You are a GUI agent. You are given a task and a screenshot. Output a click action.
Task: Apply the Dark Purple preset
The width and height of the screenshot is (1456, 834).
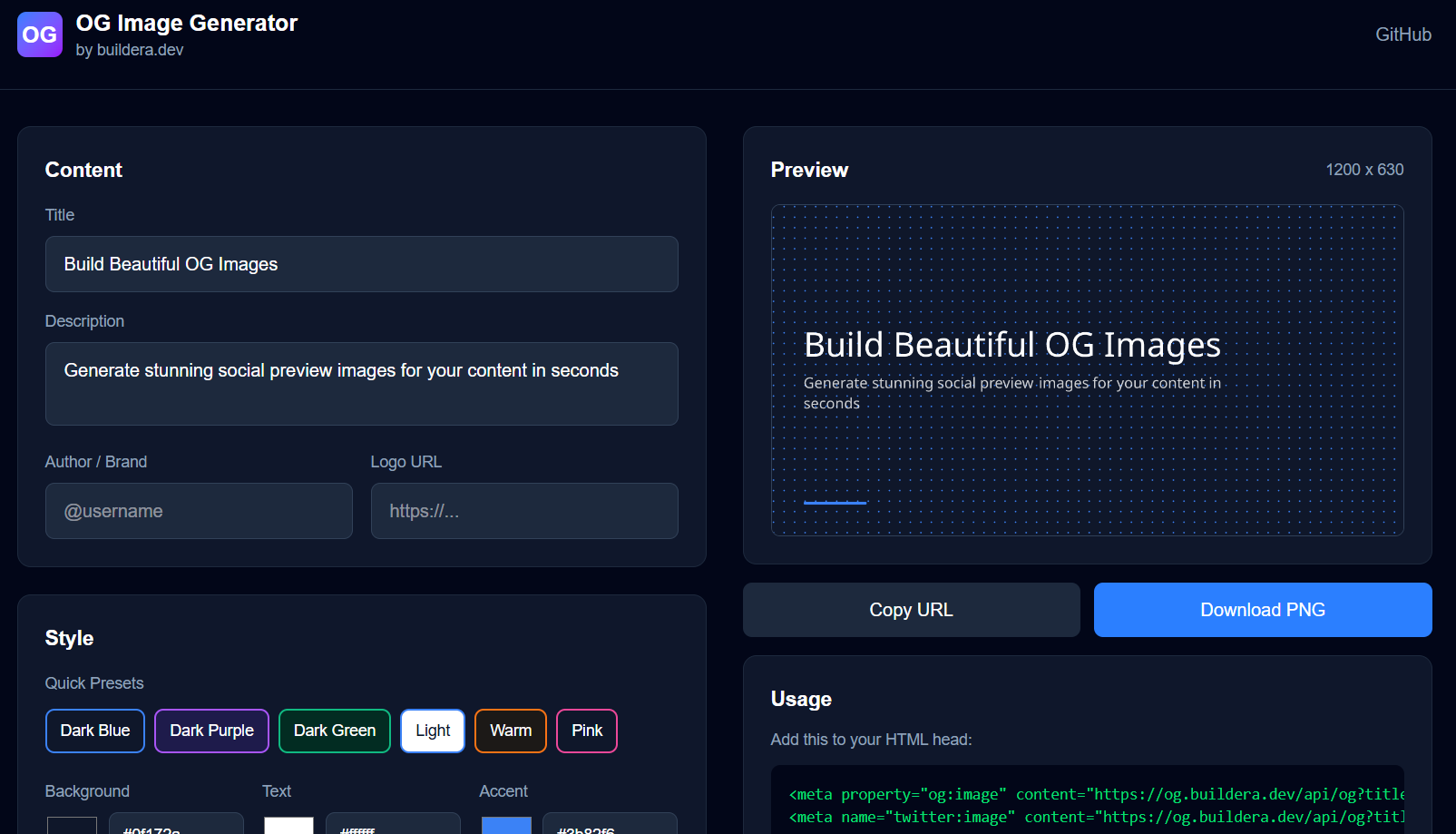pyautogui.click(x=211, y=731)
